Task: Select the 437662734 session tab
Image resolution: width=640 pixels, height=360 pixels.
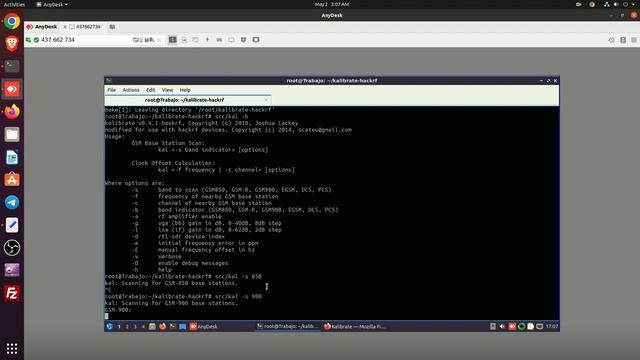Action: tap(85, 27)
